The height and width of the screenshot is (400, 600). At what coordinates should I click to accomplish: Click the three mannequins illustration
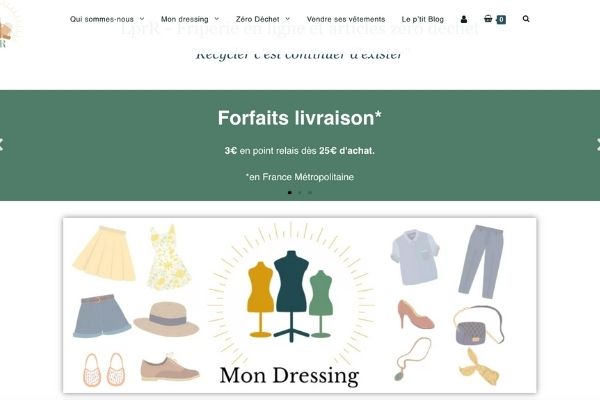[x=291, y=296]
